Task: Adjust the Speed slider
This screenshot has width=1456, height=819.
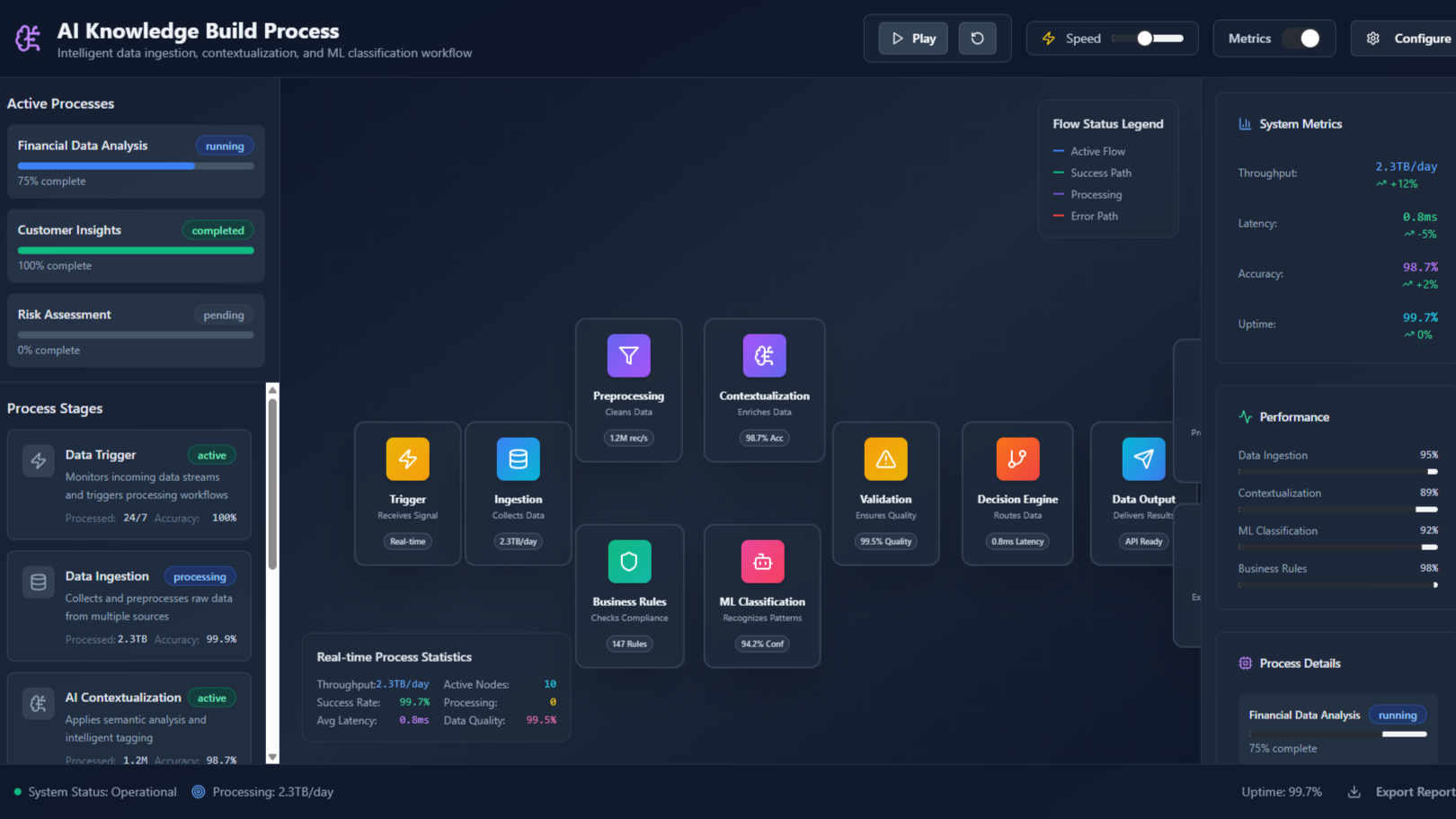Action: tap(1147, 39)
